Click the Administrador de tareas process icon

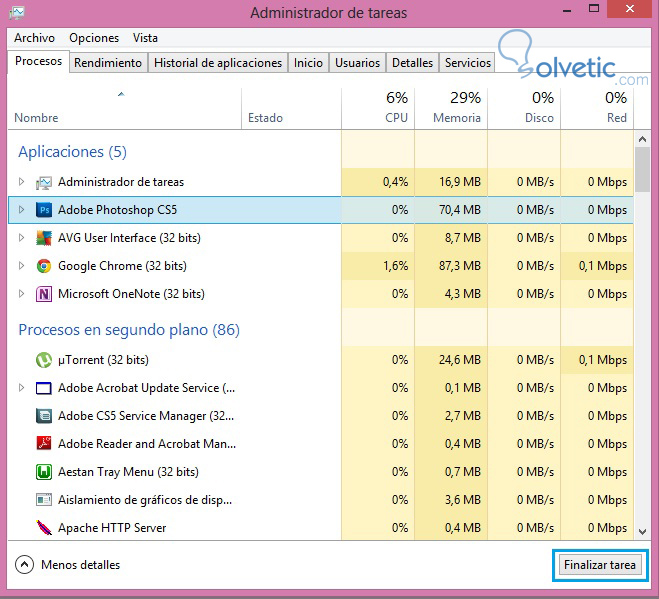pyautogui.click(x=44, y=182)
